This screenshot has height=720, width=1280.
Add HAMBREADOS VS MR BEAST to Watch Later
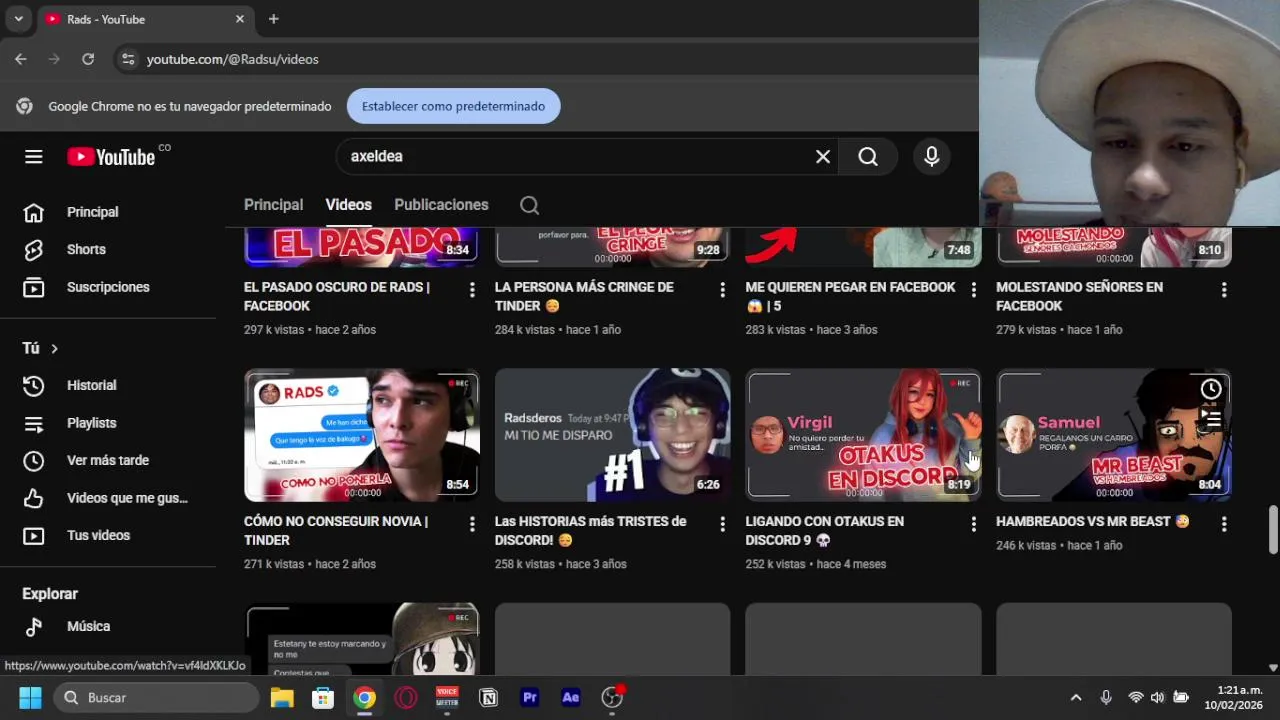pyautogui.click(x=1211, y=390)
